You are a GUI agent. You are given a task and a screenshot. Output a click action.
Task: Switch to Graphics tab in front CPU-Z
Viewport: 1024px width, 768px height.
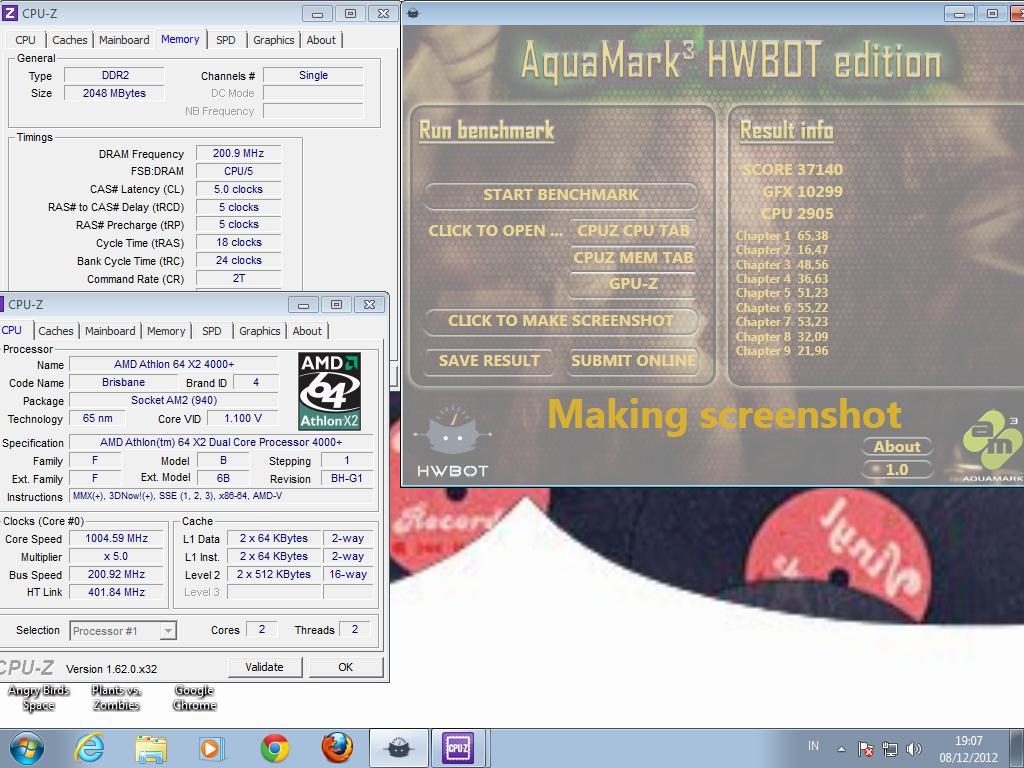tap(259, 331)
